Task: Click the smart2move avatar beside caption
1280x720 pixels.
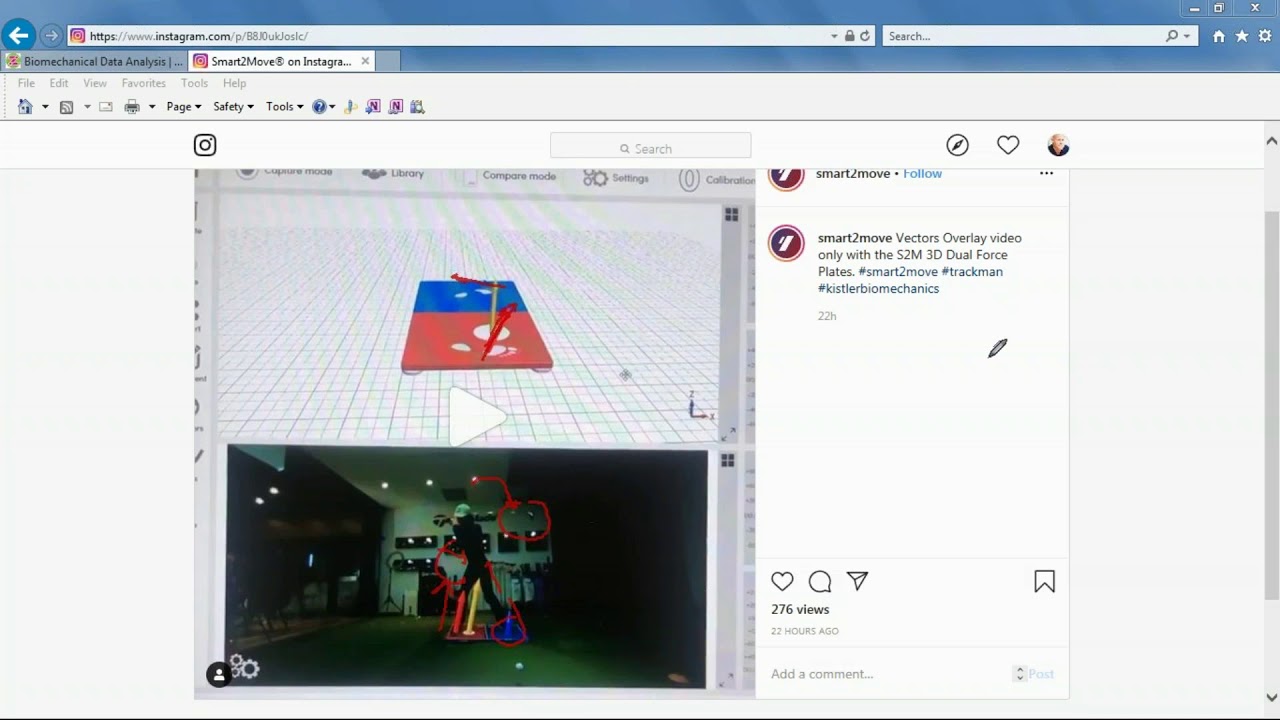Action: click(x=786, y=243)
